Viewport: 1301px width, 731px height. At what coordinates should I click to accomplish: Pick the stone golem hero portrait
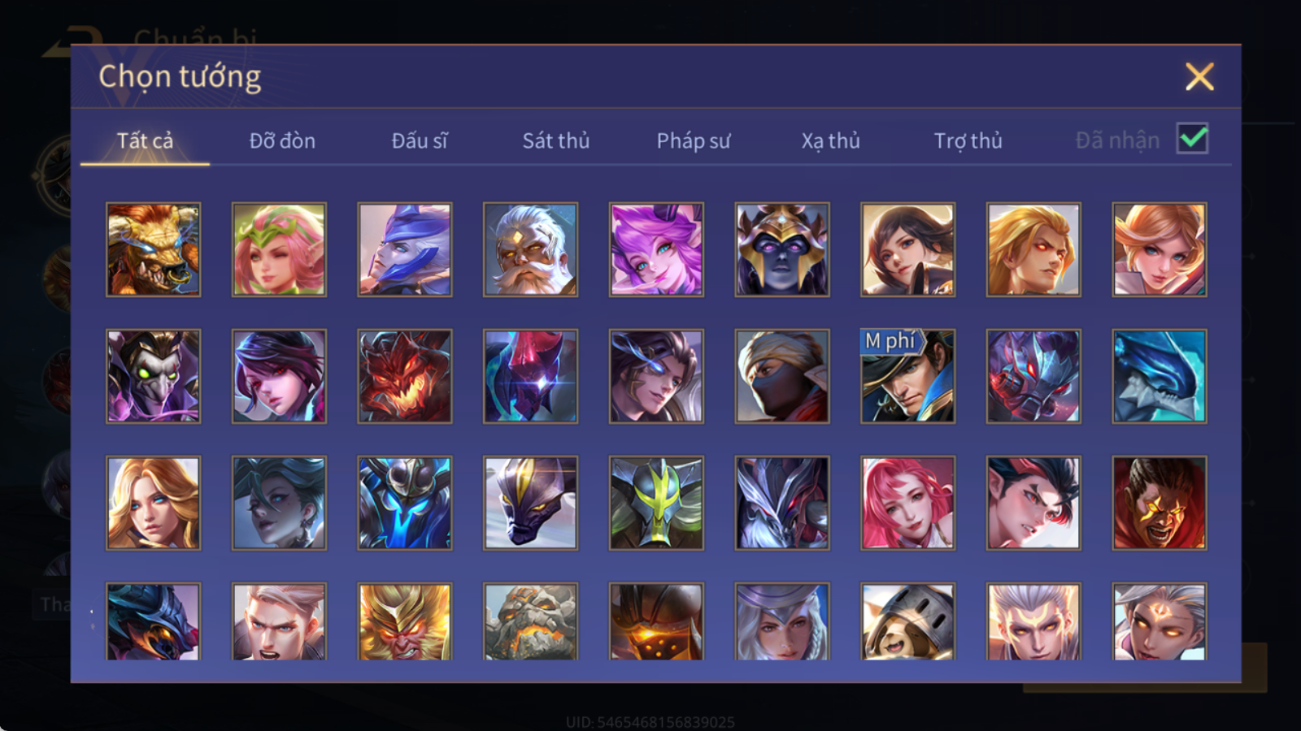(530, 622)
